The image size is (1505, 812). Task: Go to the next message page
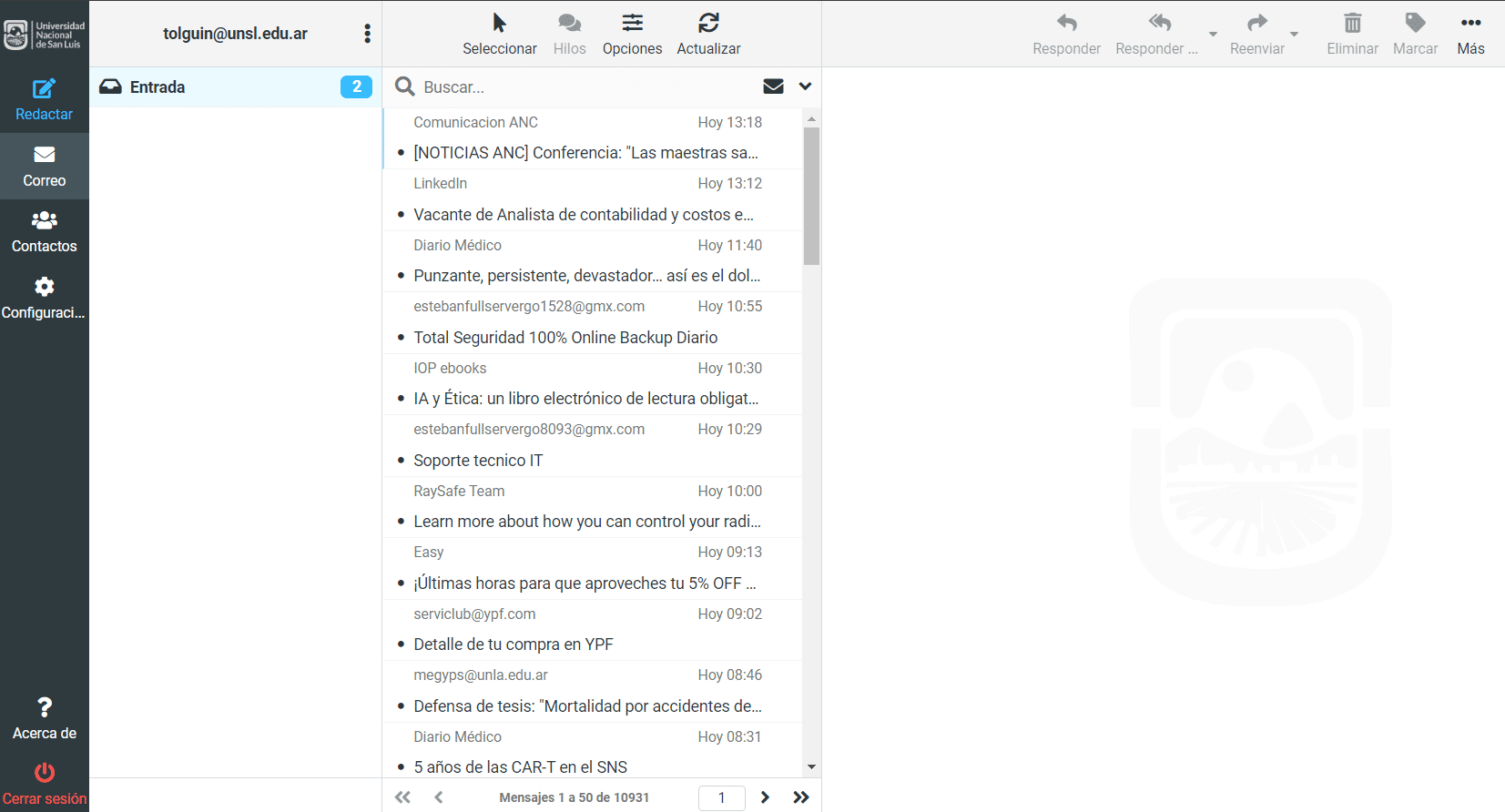pyautogui.click(x=765, y=797)
